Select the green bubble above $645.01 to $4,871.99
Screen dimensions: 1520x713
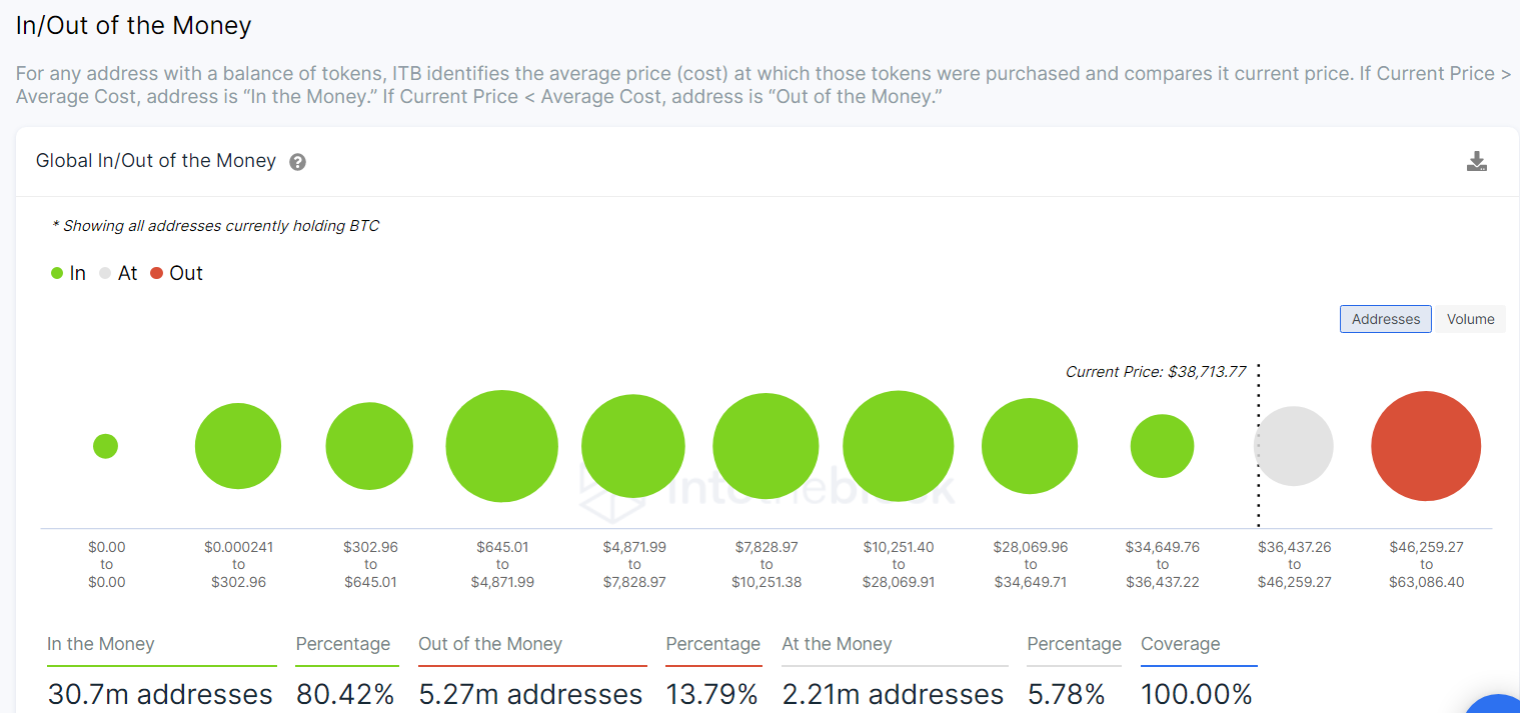click(x=502, y=446)
